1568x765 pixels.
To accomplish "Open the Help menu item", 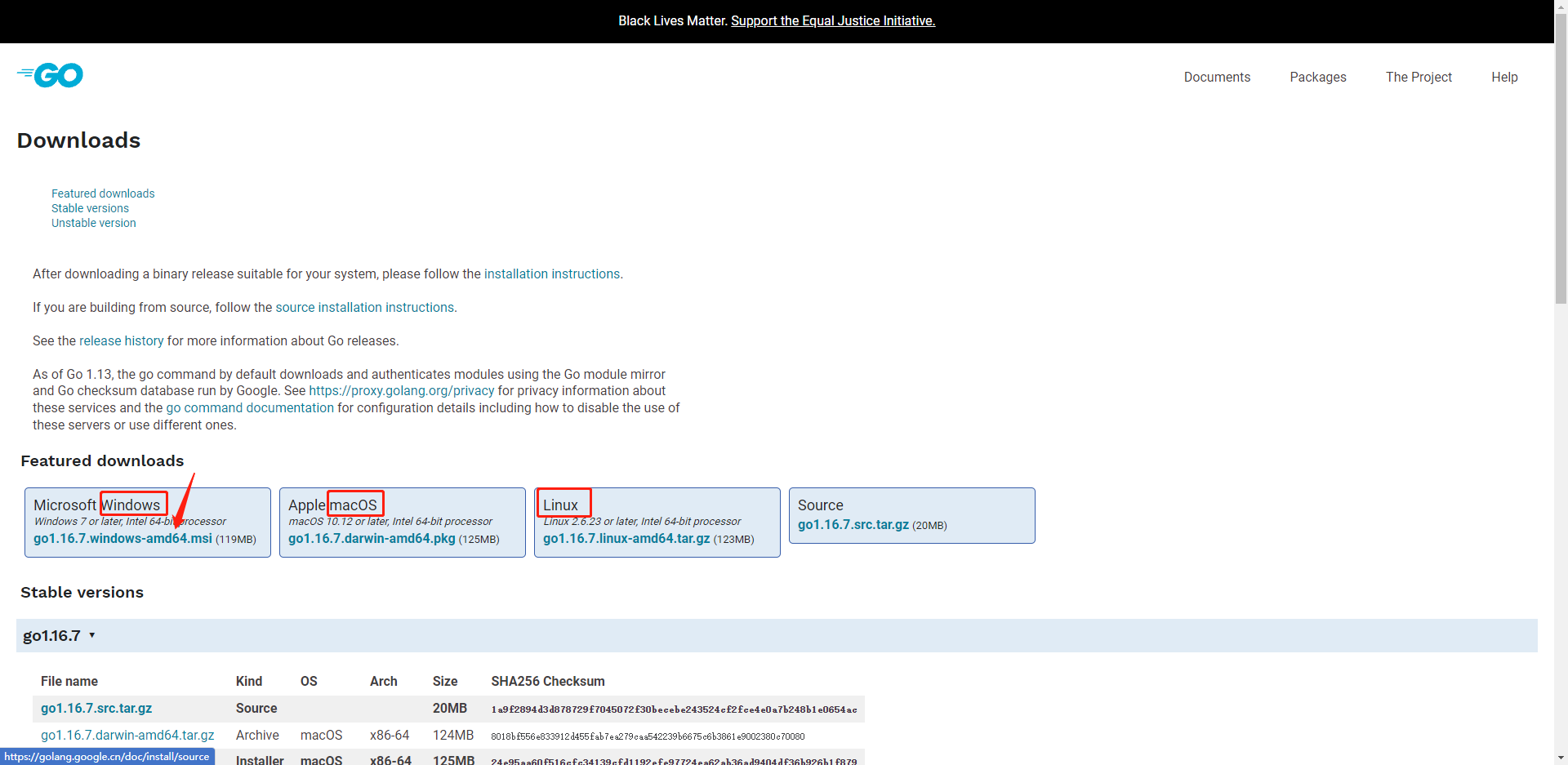I will pyautogui.click(x=1504, y=77).
